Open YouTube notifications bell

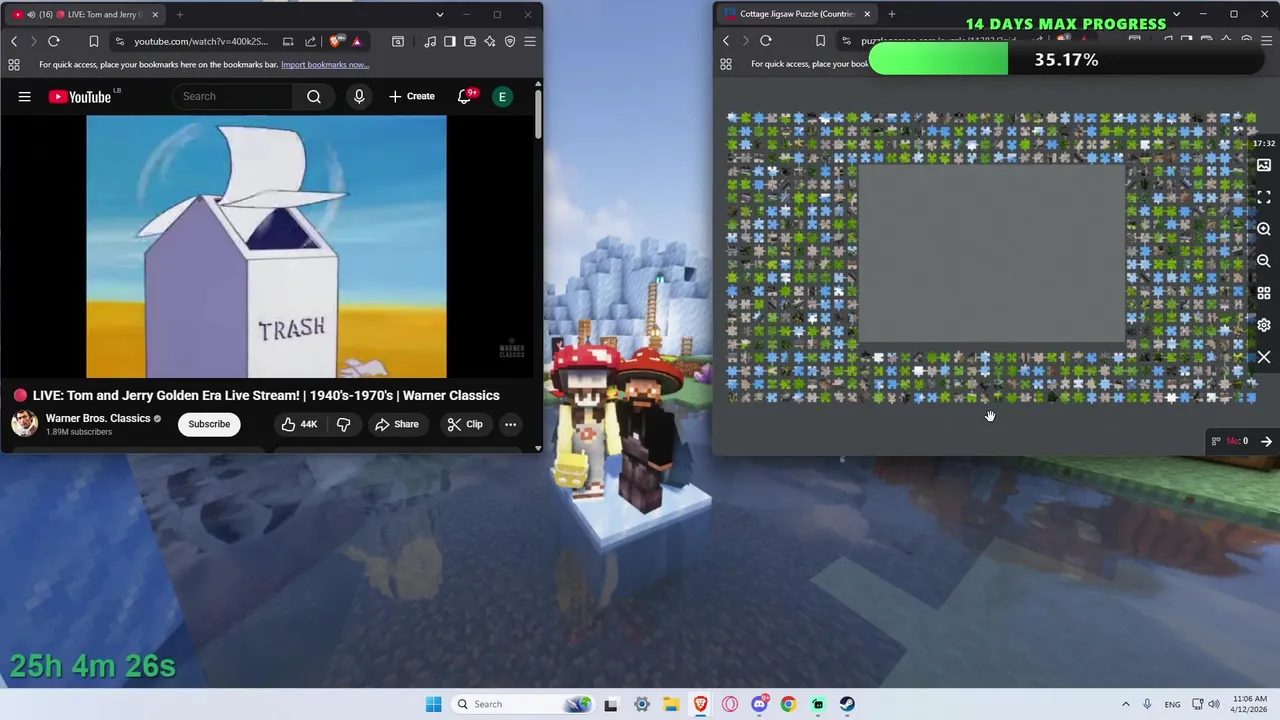click(x=464, y=97)
